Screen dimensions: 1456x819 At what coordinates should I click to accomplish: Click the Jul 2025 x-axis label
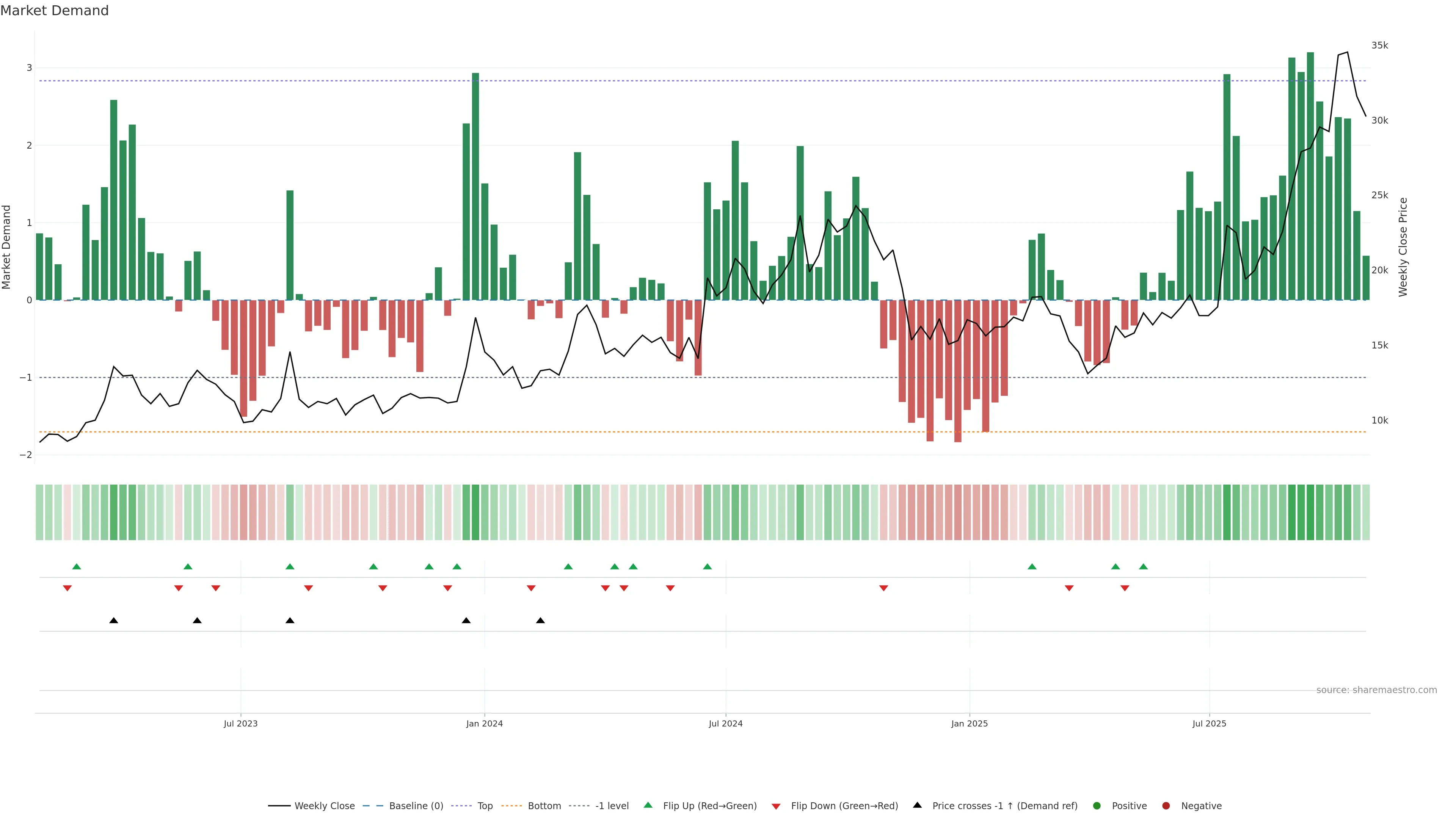pyautogui.click(x=1209, y=723)
